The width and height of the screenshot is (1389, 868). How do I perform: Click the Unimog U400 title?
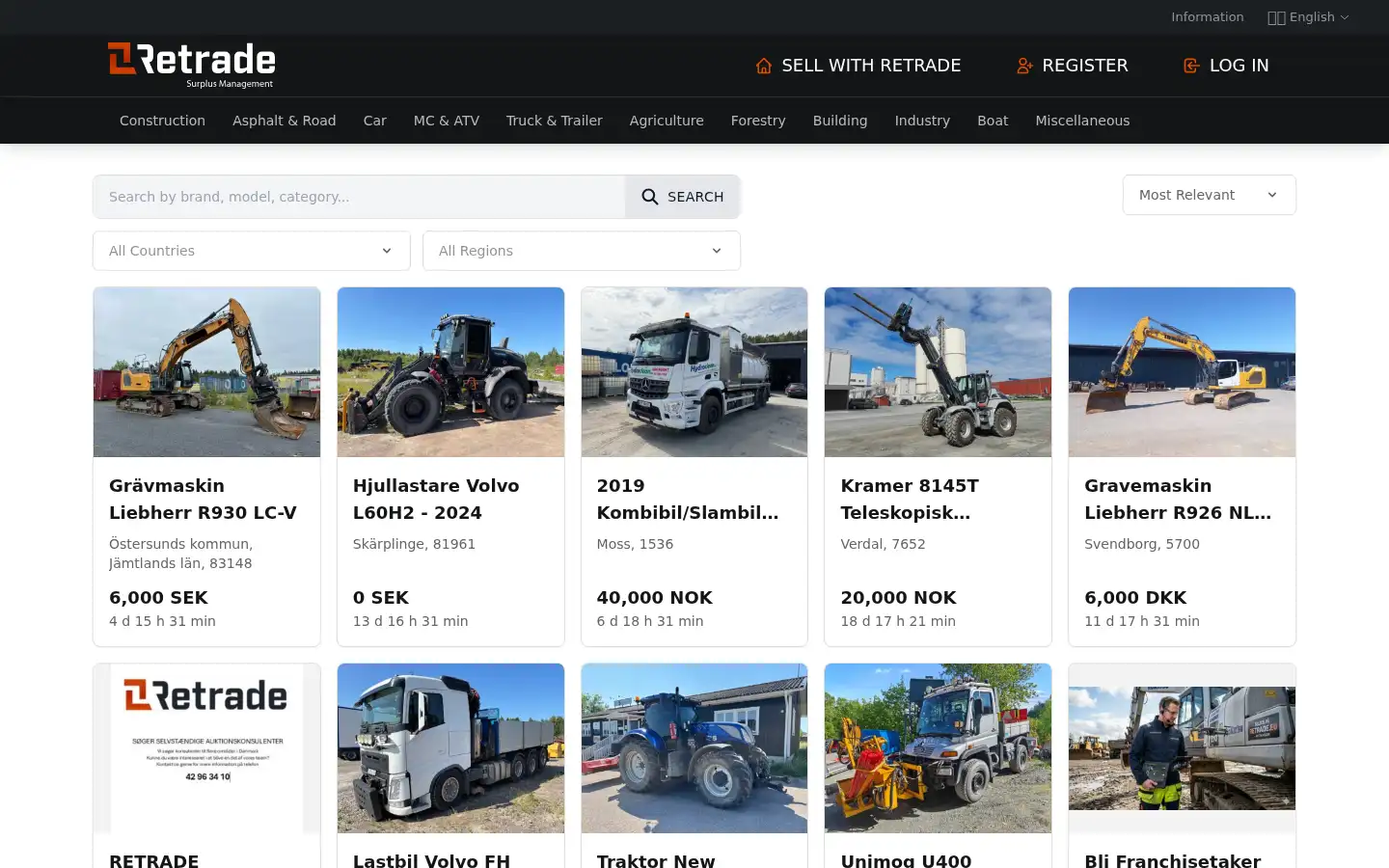pos(907,859)
